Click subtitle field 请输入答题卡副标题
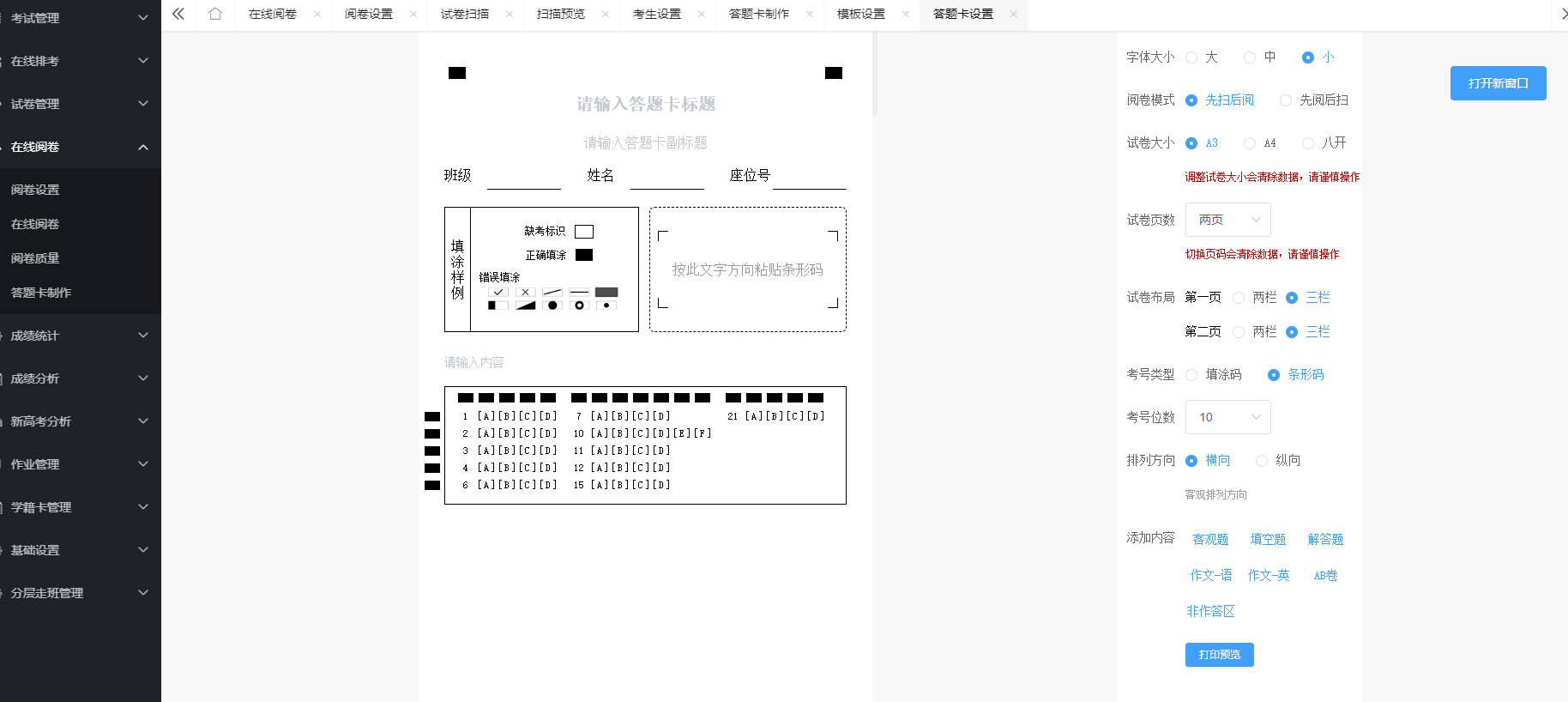The height and width of the screenshot is (702, 1568). tap(646, 142)
